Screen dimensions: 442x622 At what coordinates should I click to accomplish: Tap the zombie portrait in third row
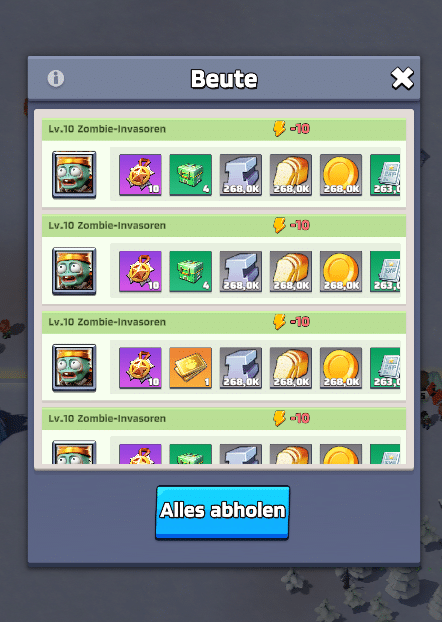pos(74,368)
